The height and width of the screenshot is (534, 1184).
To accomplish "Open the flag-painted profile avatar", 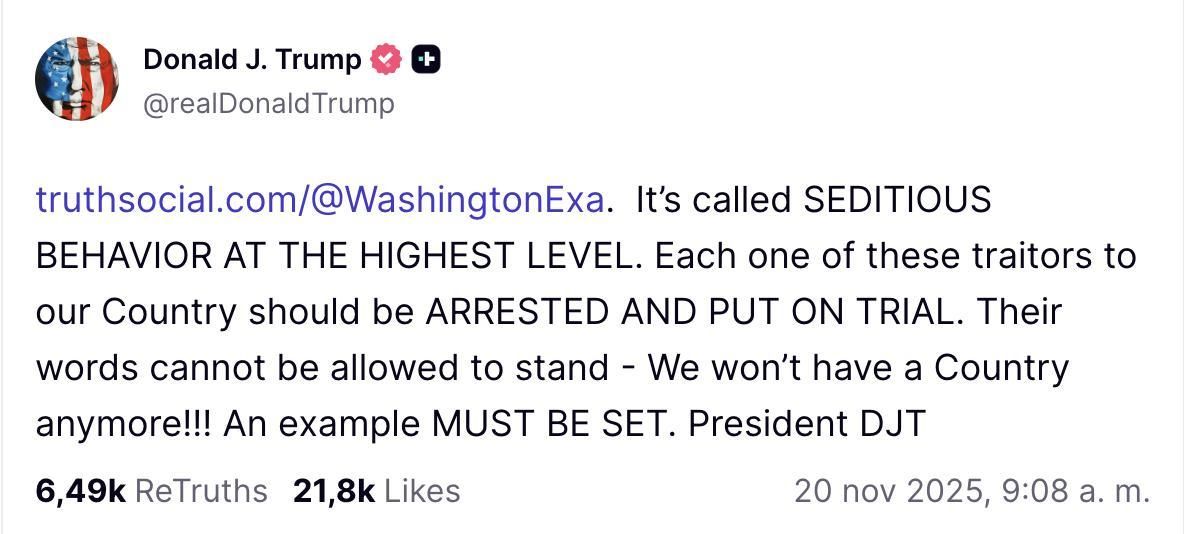I will point(77,79).
